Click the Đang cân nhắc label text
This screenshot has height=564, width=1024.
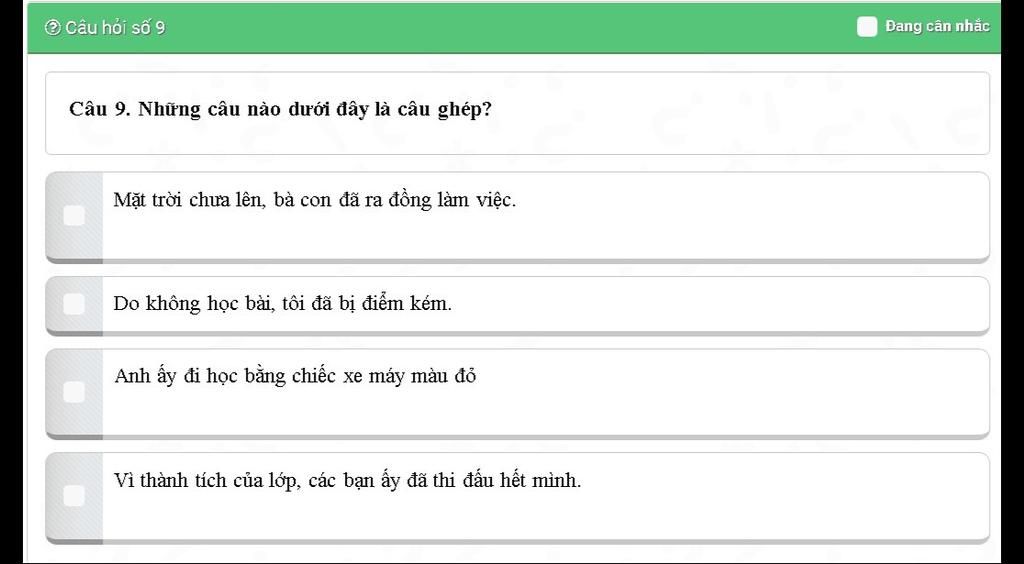(937, 27)
